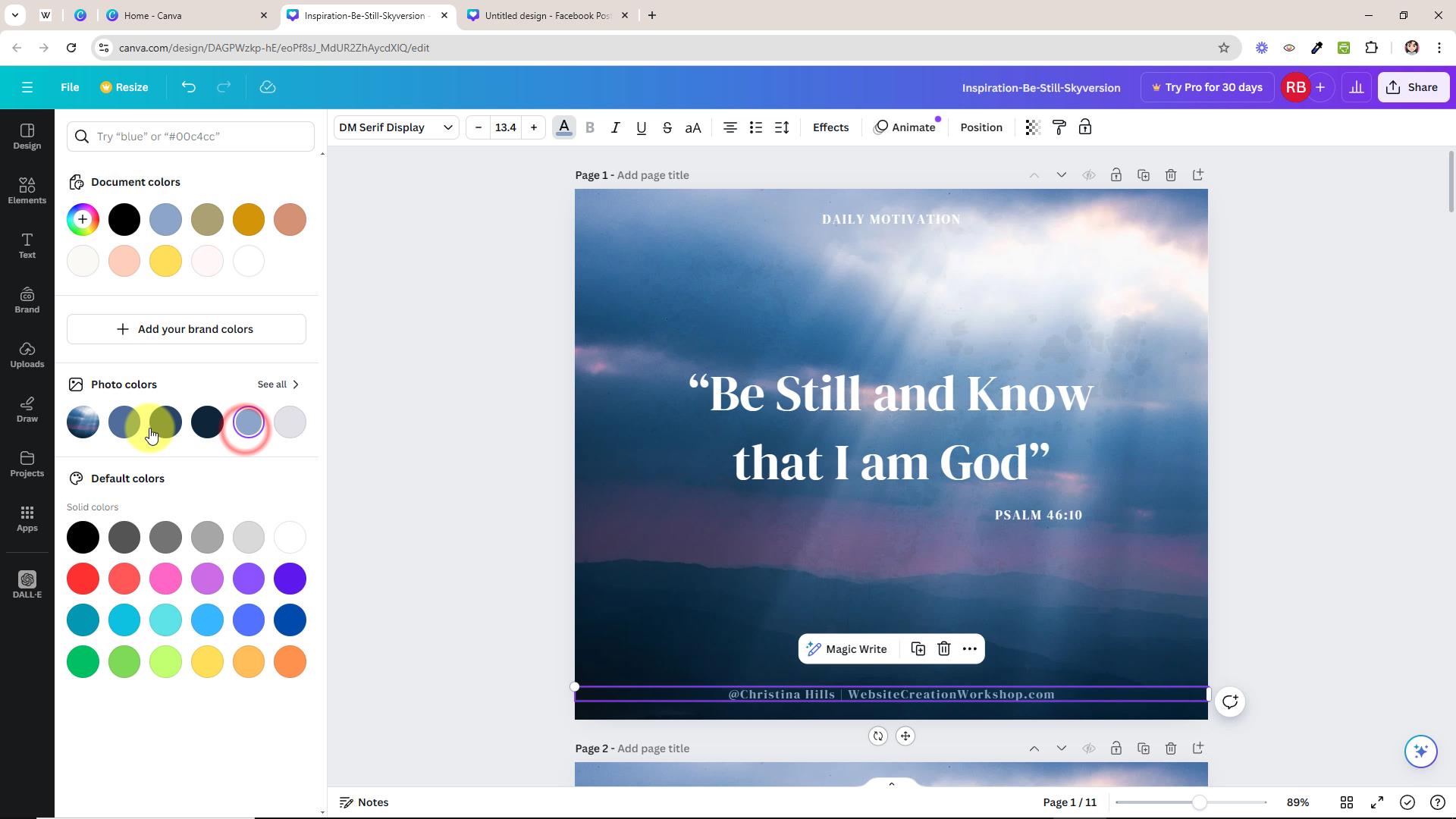Click the color search input field
Screen dimensions: 1456x819
click(190, 136)
